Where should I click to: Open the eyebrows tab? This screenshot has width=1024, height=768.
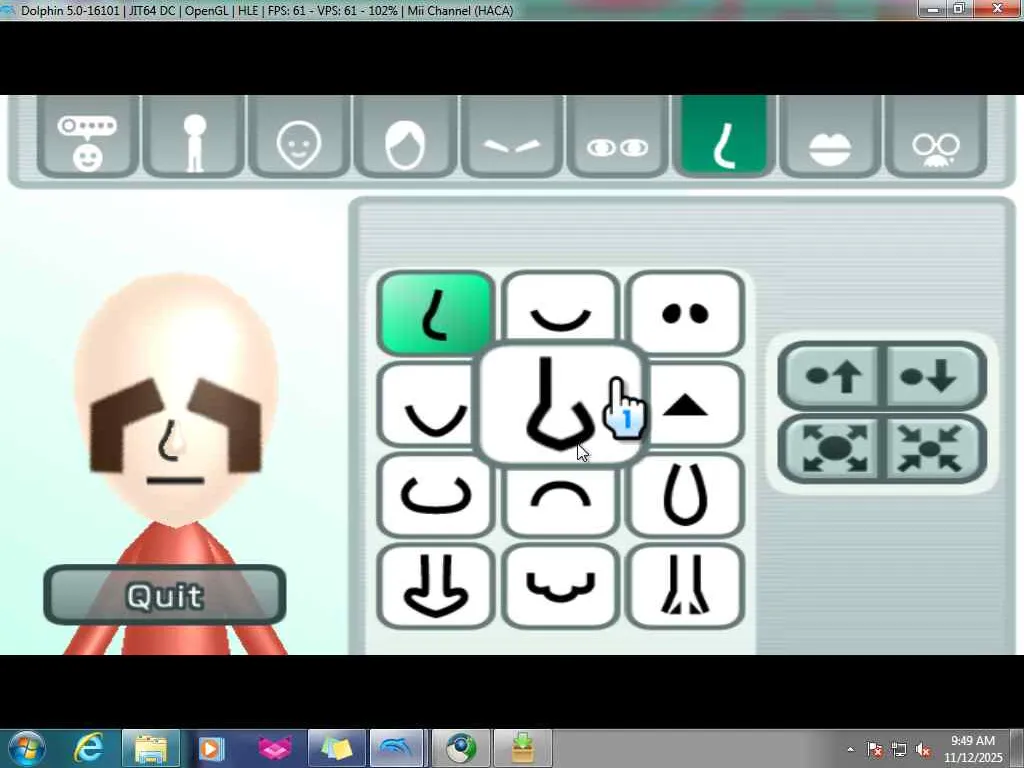coord(512,136)
